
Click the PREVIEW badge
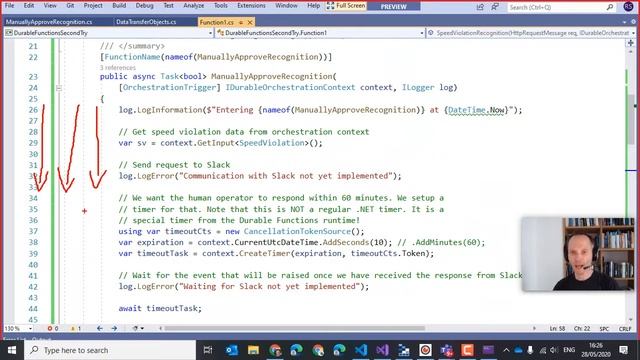(393, 7)
